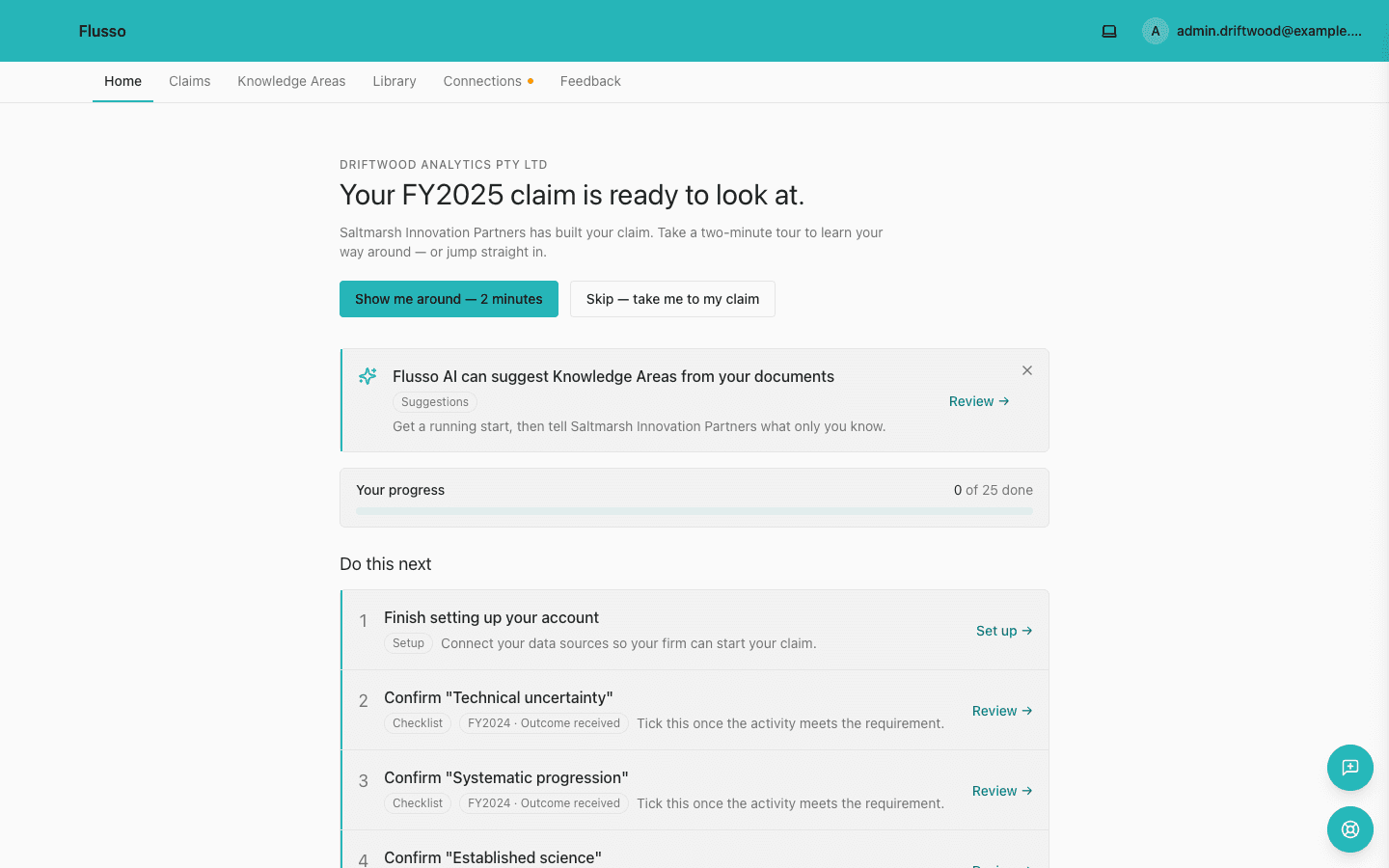The height and width of the screenshot is (868, 1389).
Task: Open the "Finish setting up your account" title
Action: 491,617
